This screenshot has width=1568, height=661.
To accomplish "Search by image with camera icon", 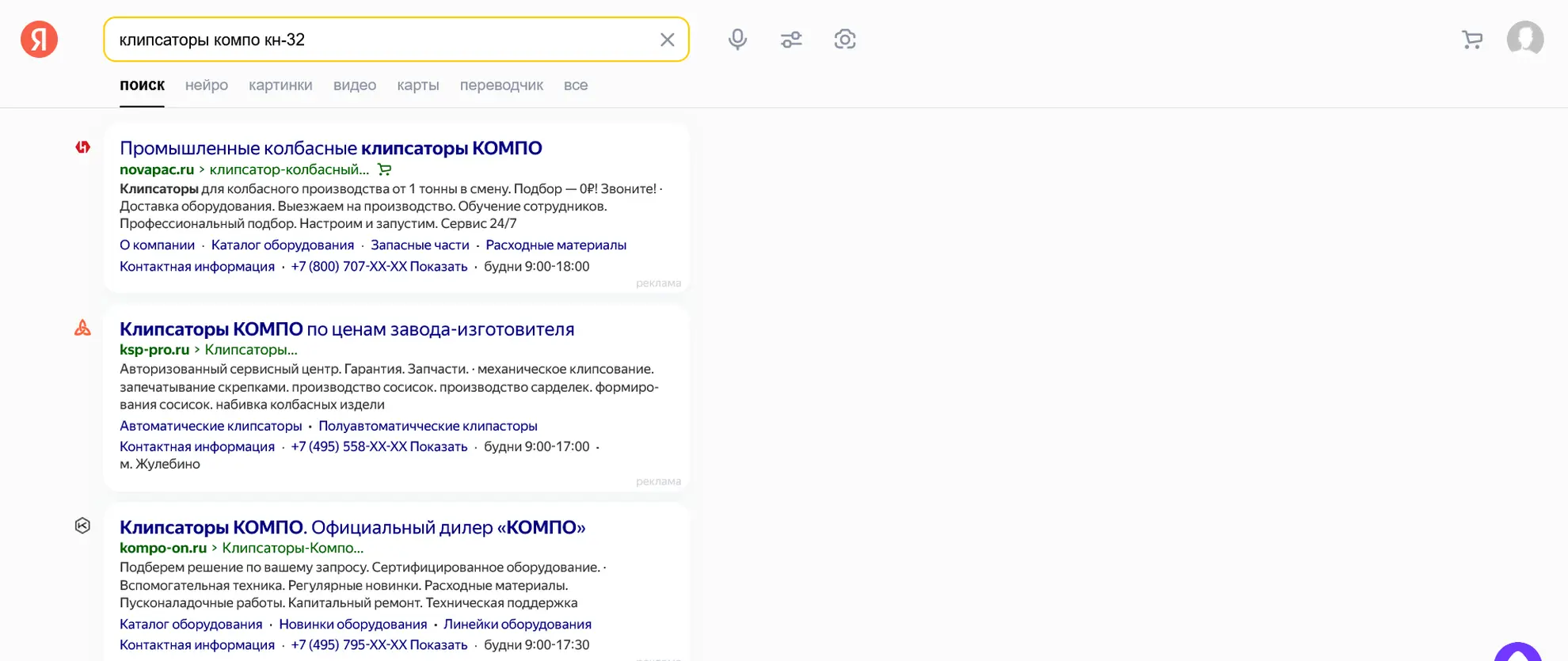I will (844, 40).
